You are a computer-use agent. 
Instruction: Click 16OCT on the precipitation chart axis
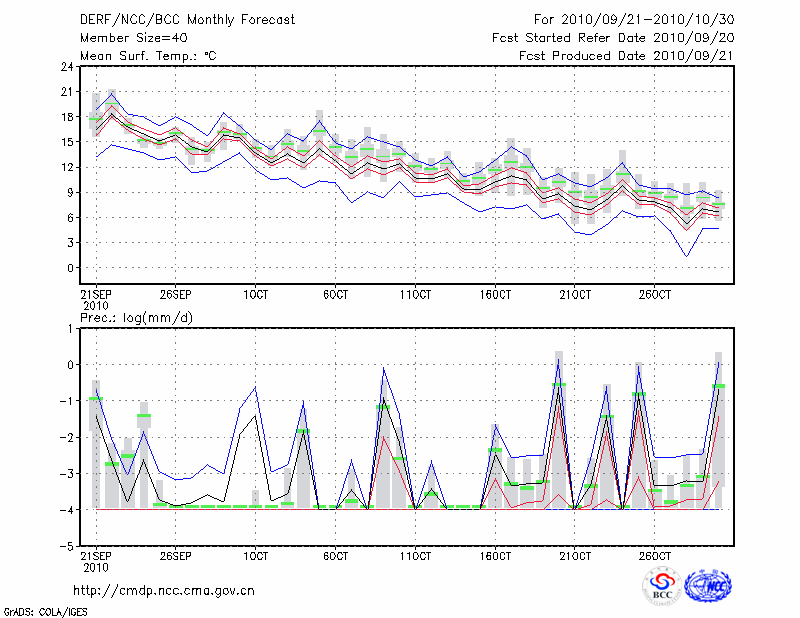tap(494, 553)
